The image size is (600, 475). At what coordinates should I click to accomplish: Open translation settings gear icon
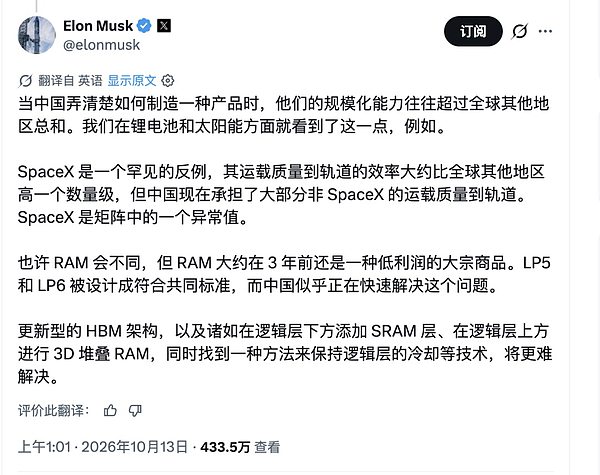168,81
